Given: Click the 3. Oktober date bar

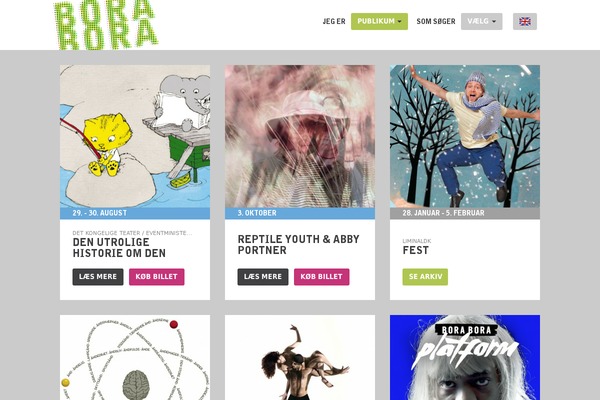Looking at the screenshot, I should point(300,213).
